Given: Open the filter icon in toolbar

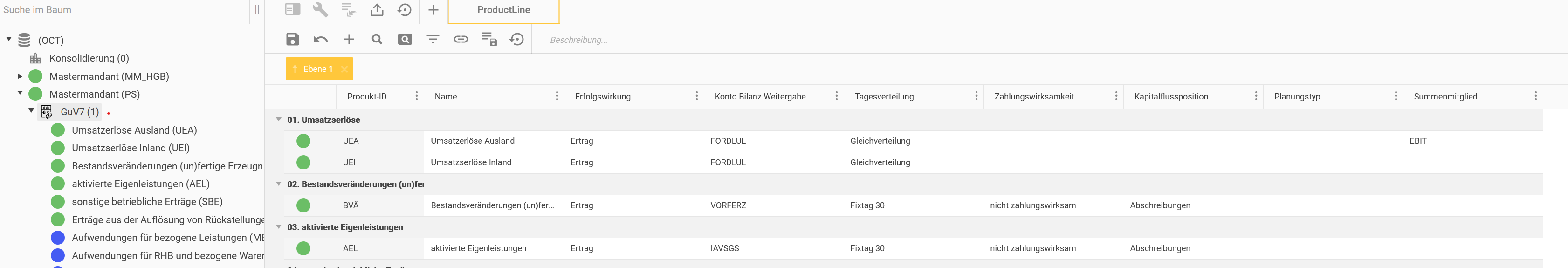Looking at the screenshot, I should pyautogui.click(x=433, y=40).
